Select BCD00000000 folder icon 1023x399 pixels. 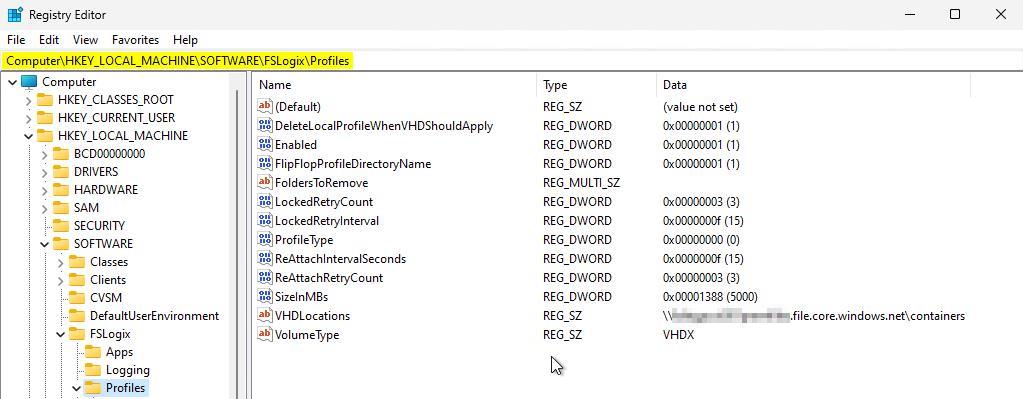[x=61, y=154]
